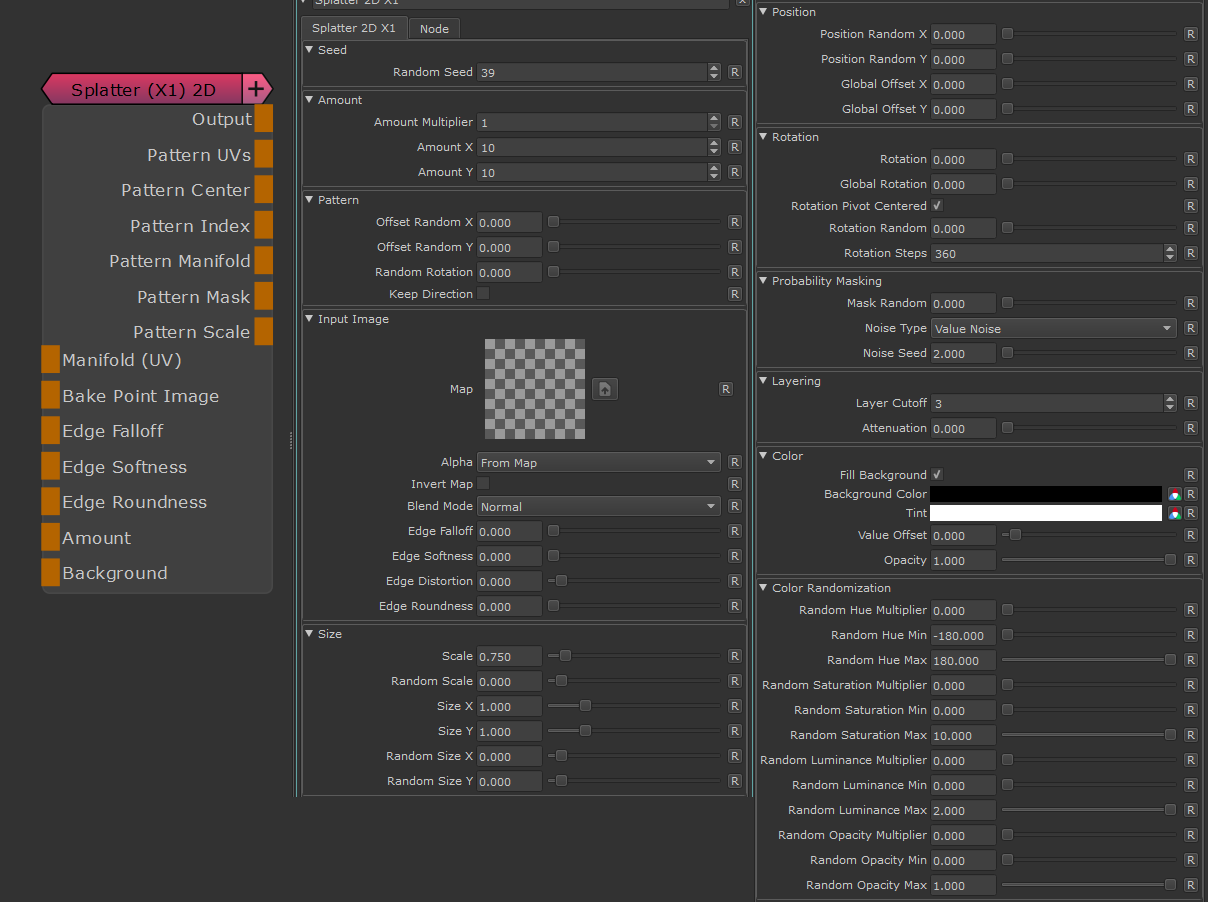
Task: Collapse the Color Randomization section
Action: (x=763, y=588)
